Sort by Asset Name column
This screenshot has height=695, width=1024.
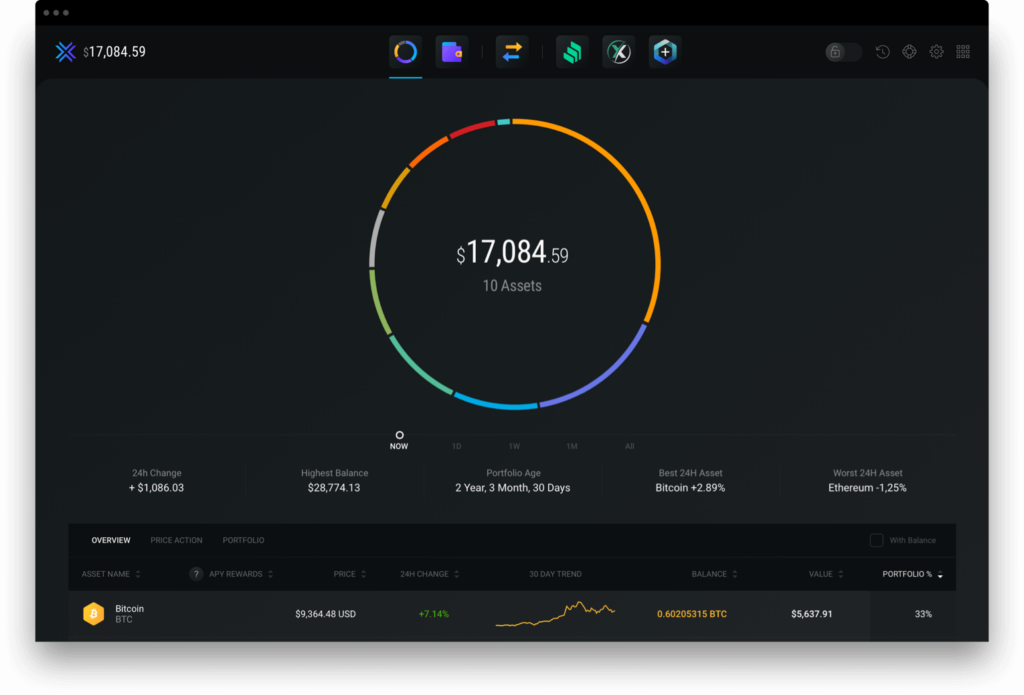[x=111, y=574]
